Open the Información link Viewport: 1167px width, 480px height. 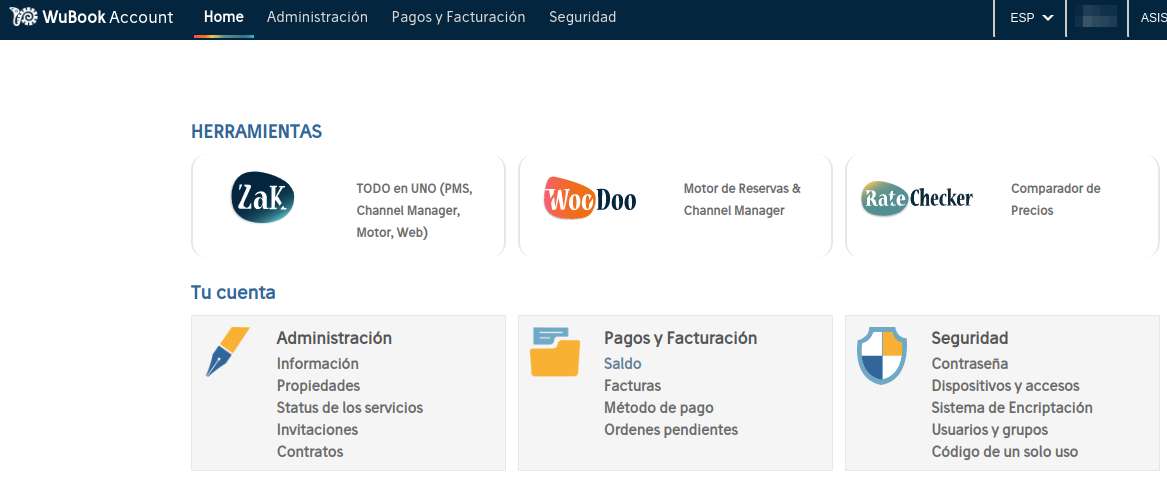318,363
